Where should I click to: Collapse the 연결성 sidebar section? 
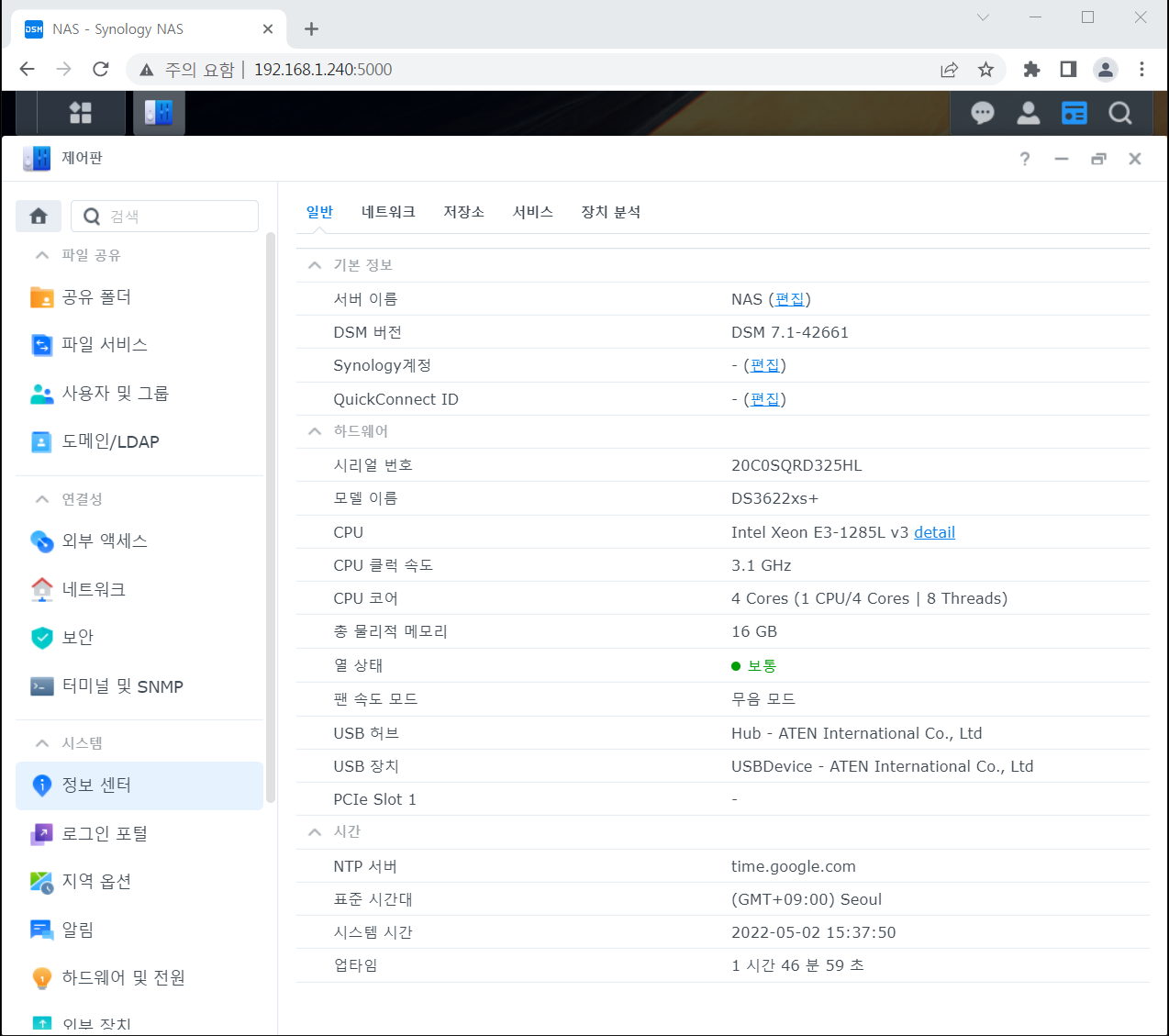42,499
